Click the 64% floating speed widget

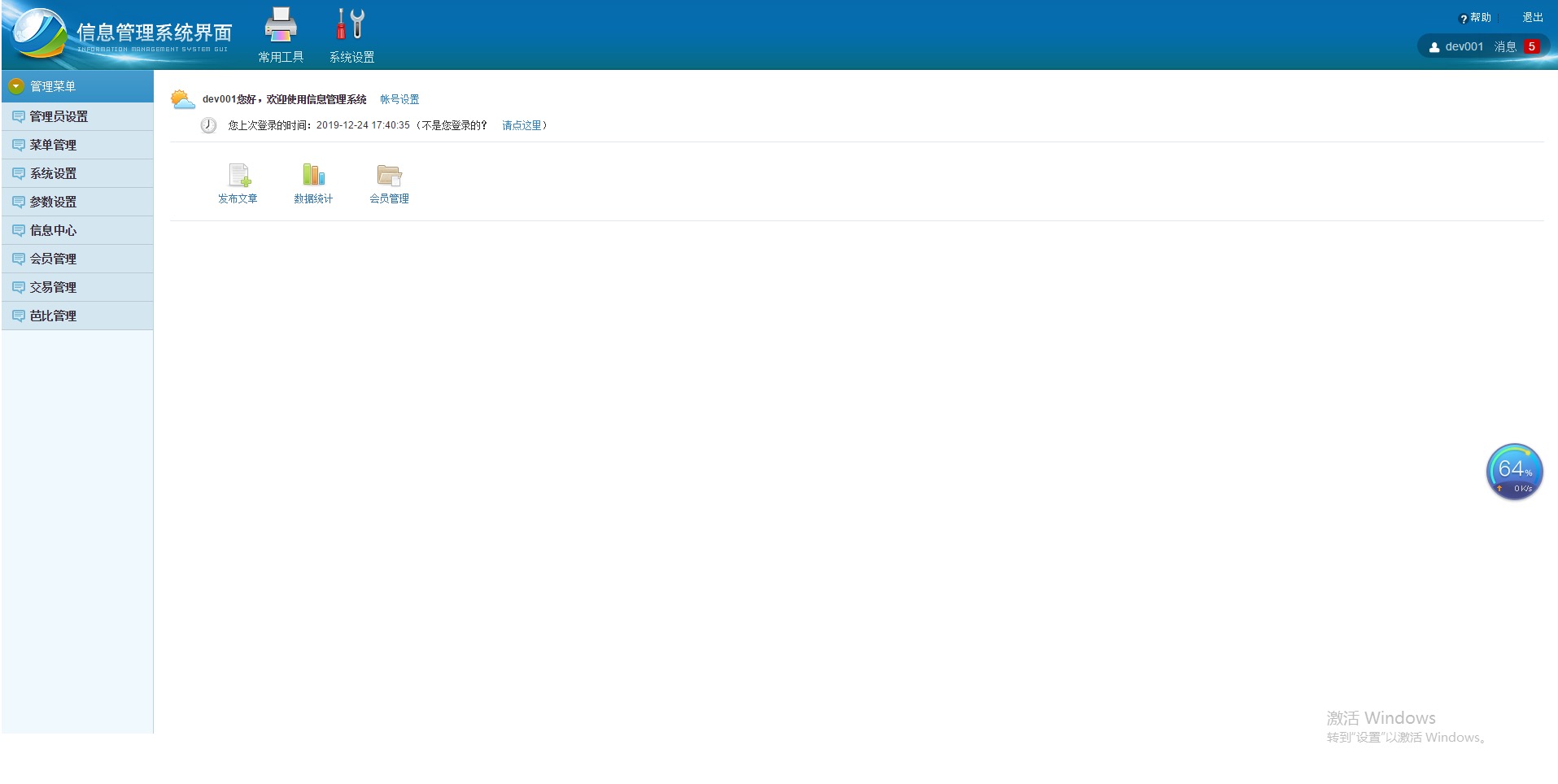point(1514,472)
